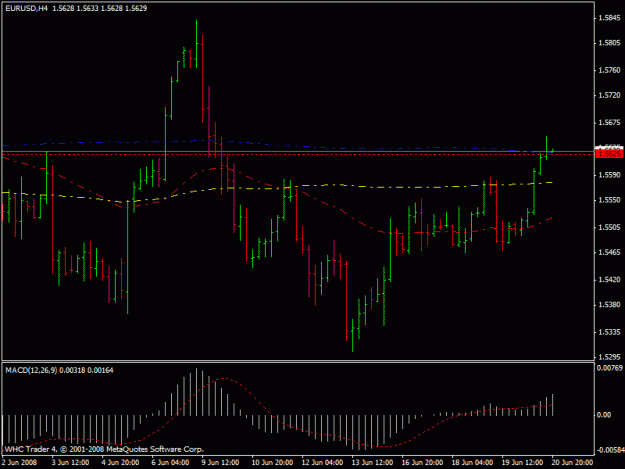Image resolution: width=625 pixels, height=469 pixels.
Task: Select the MACD(12,26,9) indicator label
Action: 31,370
